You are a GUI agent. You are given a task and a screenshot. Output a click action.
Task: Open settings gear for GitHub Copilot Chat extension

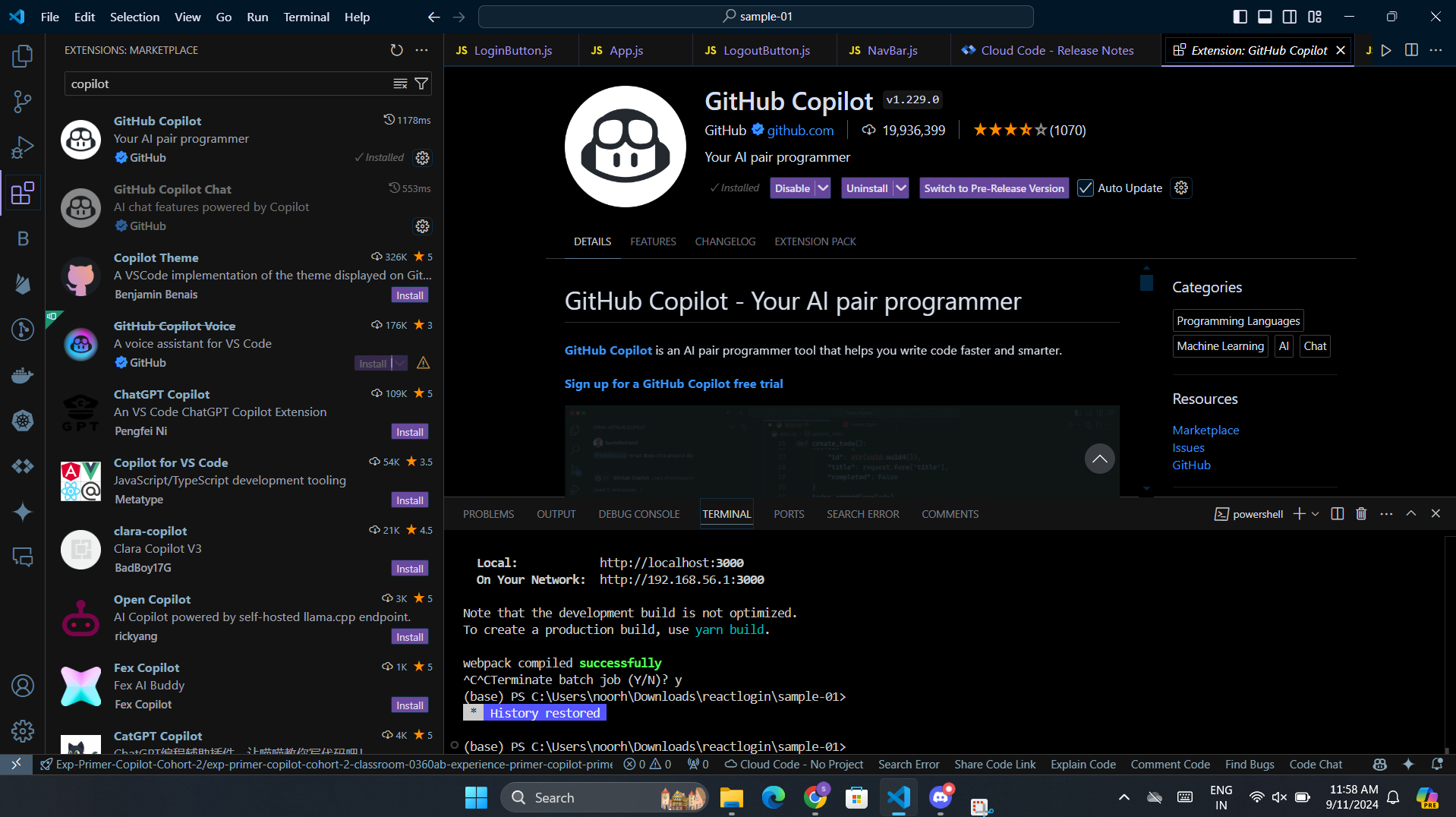(422, 226)
